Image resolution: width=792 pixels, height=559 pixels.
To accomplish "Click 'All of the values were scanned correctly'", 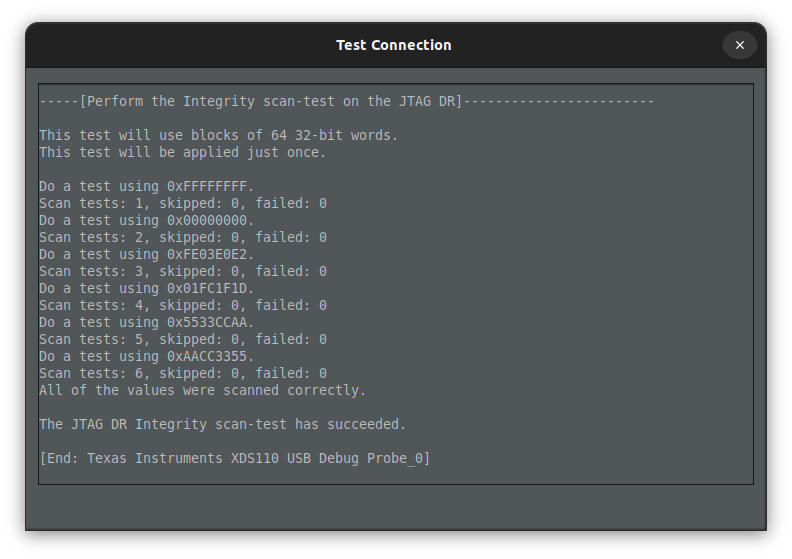I will [202, 390].
